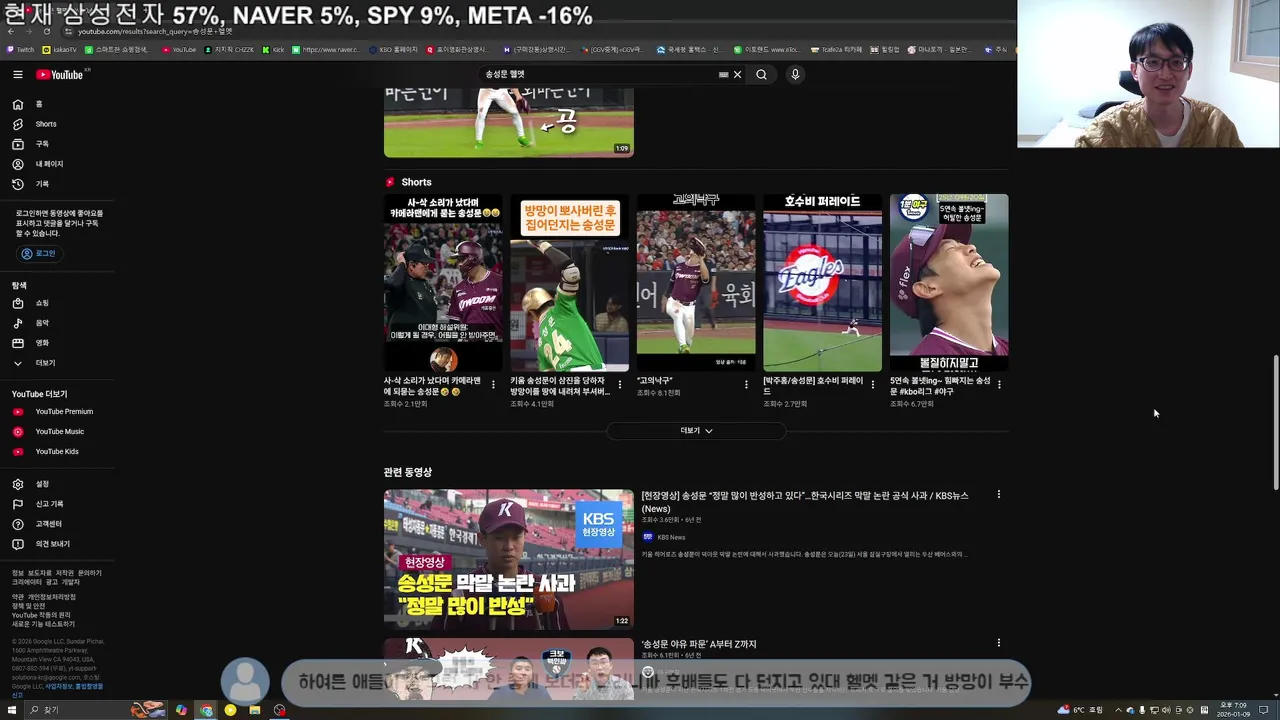Click the YouTube logo
The width and height of the screenshot is (1280, 720).
62,74
